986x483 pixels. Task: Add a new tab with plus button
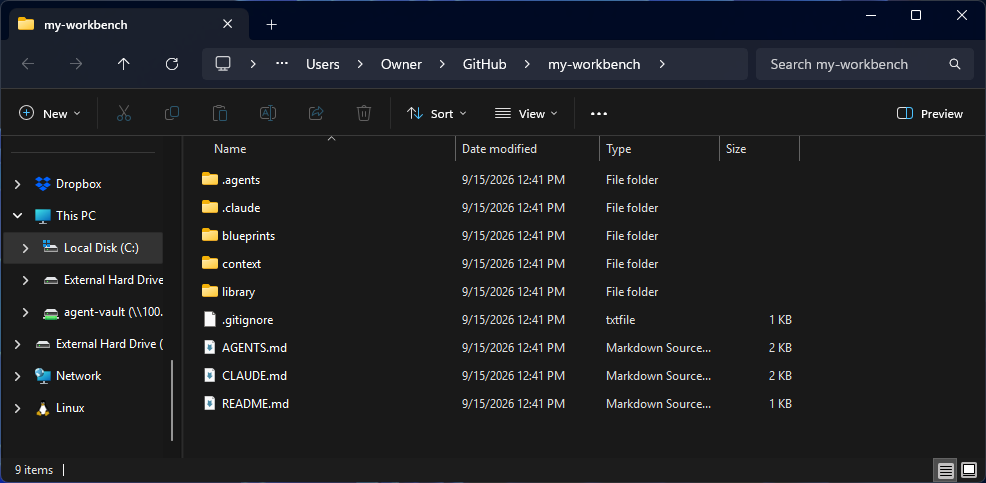(x=272, y=25)
